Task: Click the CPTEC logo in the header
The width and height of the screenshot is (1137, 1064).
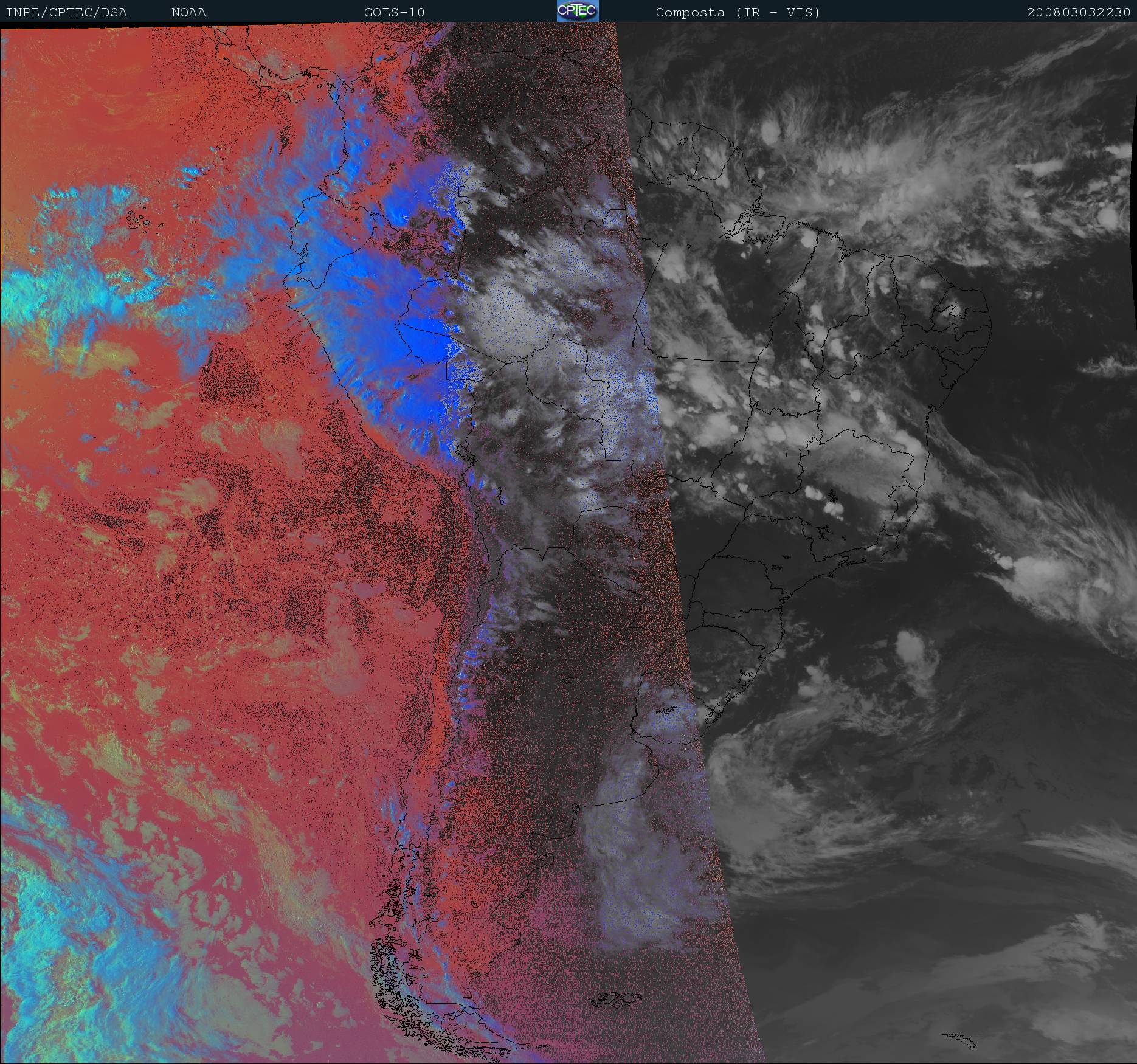Action: [577, 11]
